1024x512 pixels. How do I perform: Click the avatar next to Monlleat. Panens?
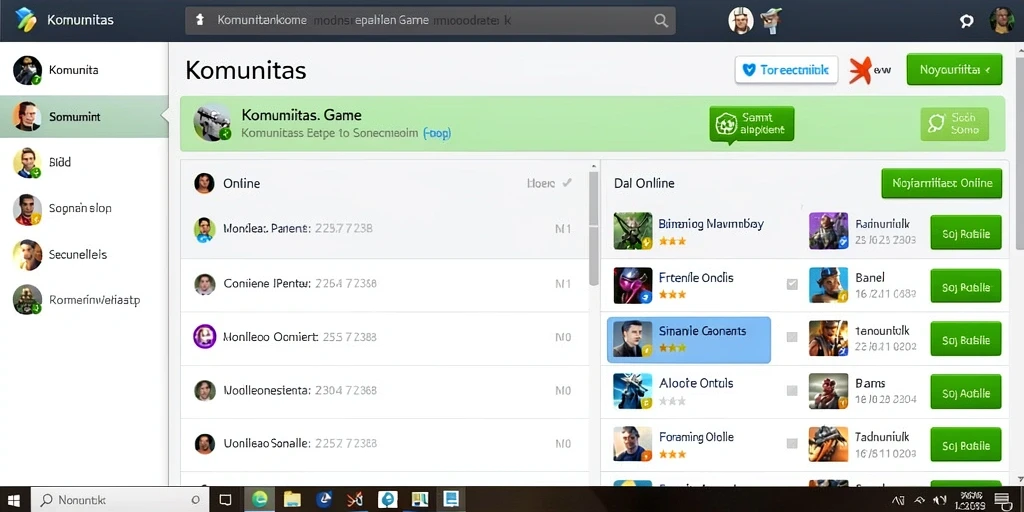click(204, 229)
